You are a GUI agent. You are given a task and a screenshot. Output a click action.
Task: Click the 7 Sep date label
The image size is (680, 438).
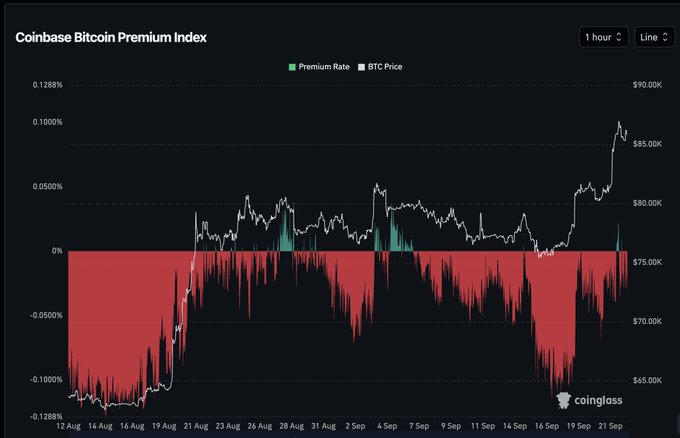[419, 426]
